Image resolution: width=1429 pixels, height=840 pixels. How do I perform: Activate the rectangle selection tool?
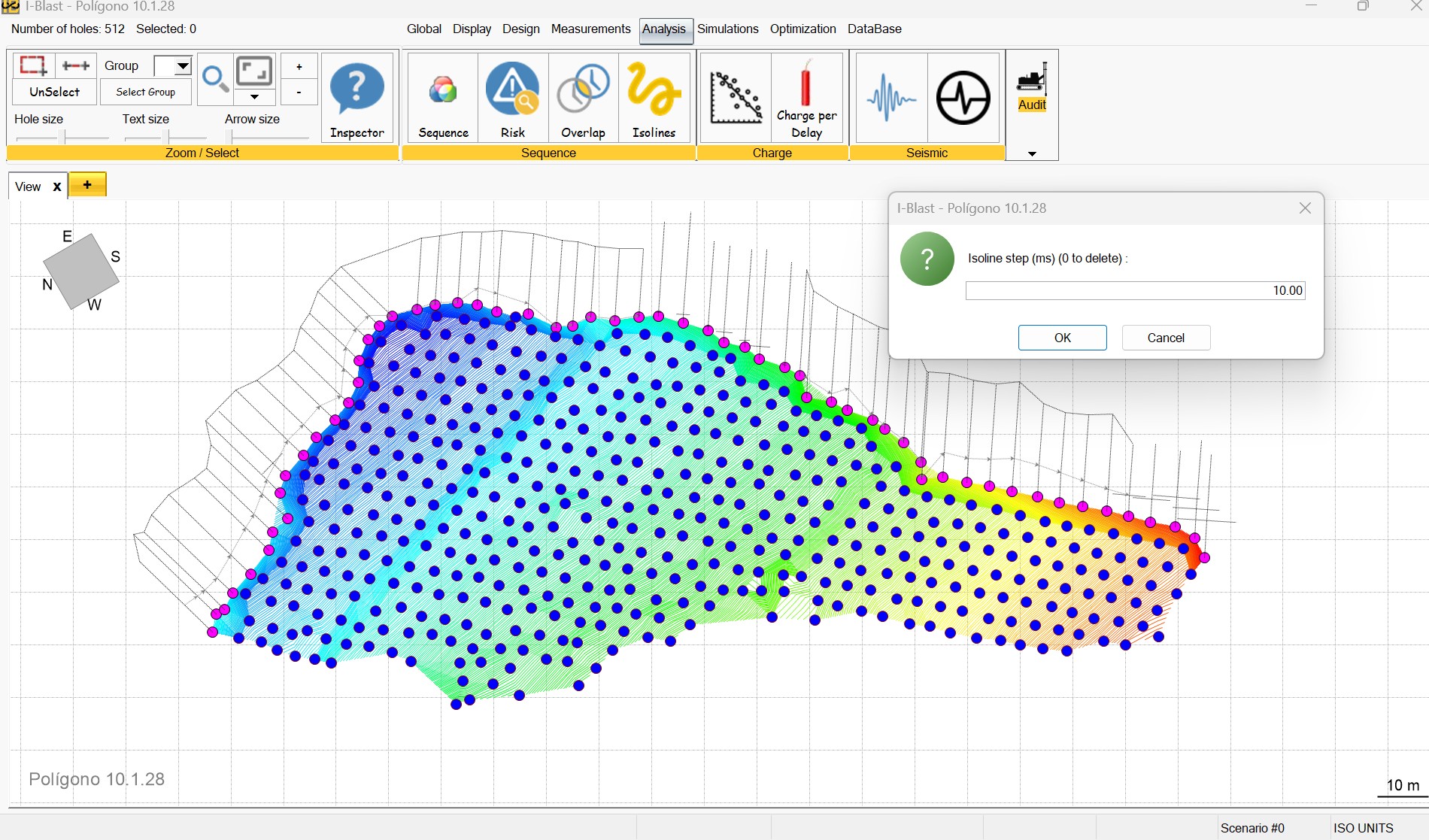click(x=33, y=65)
